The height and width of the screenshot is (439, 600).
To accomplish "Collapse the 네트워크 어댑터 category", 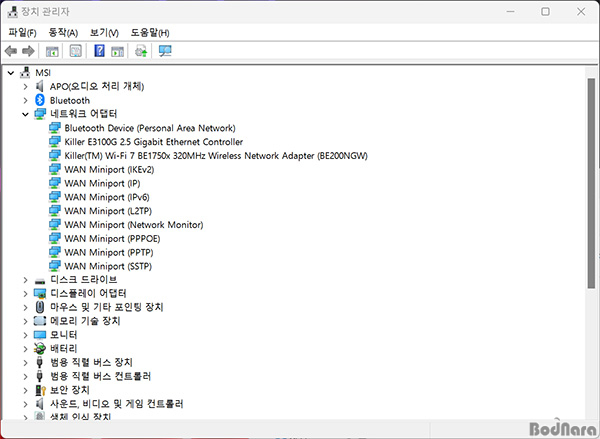I will click(x=25, y=115).
